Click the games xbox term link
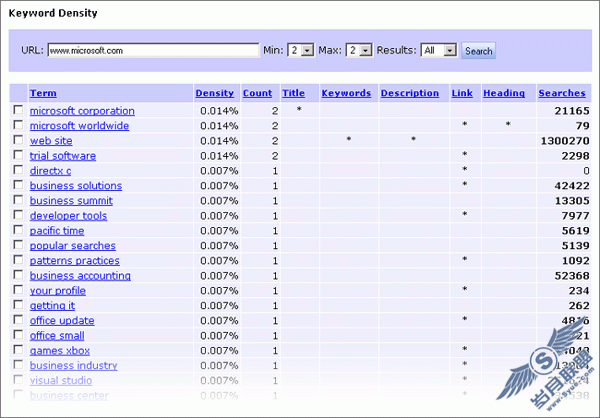This screenshot has width=600, height=418. (x=60, y=351)
